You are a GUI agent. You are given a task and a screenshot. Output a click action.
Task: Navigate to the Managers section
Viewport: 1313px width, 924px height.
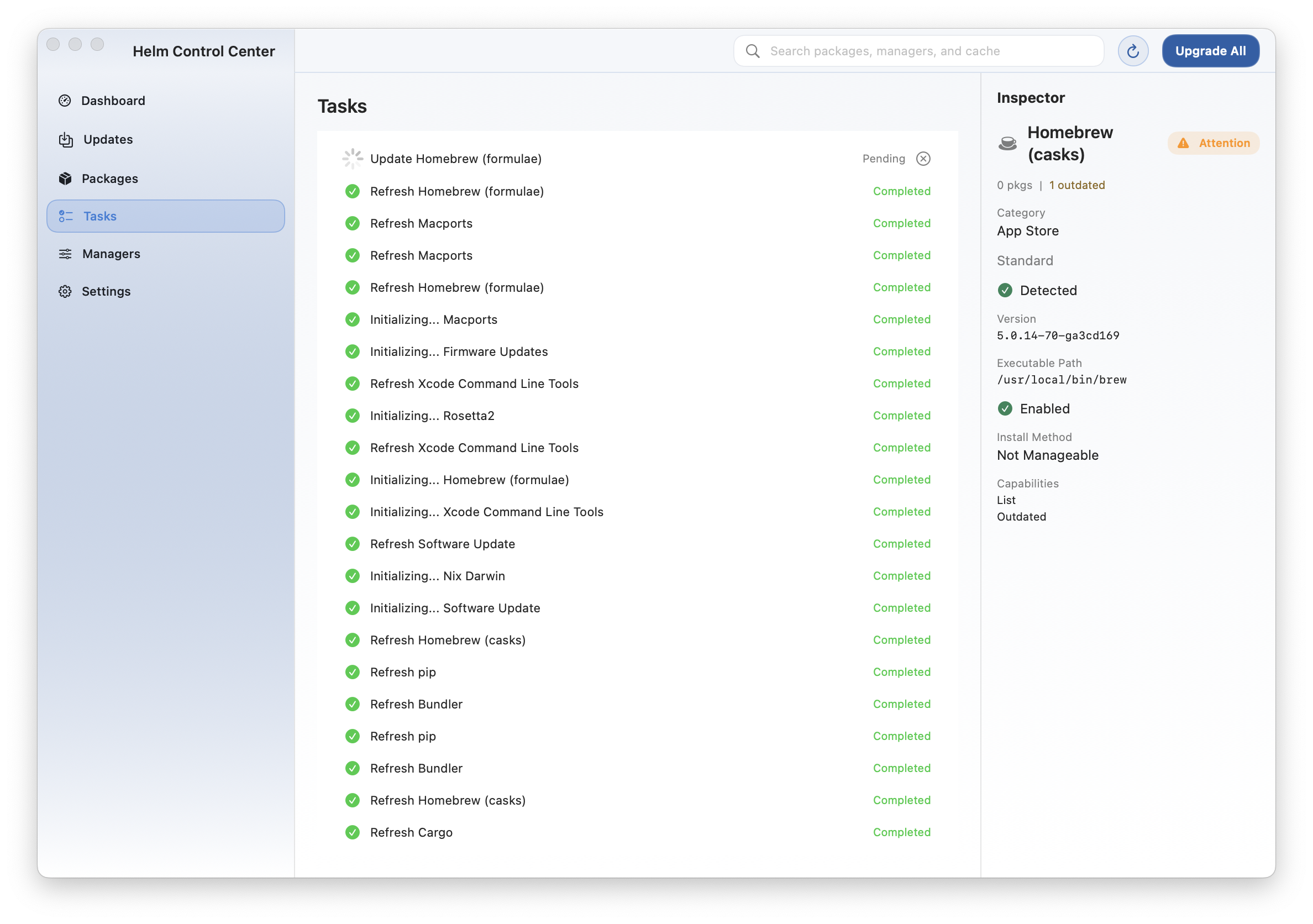tap(111, 254)
